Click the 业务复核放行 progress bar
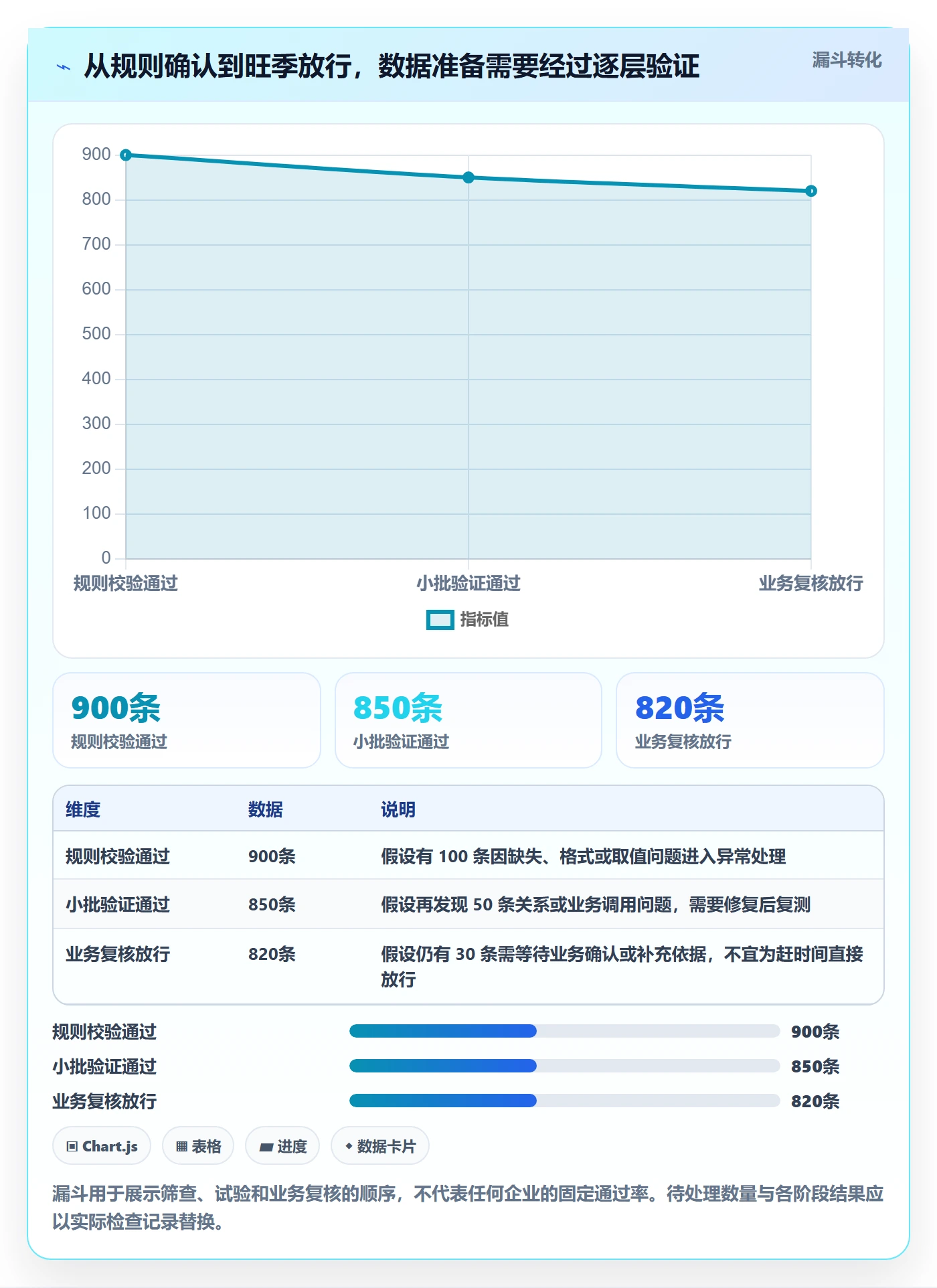 (x=564, y=1101)
